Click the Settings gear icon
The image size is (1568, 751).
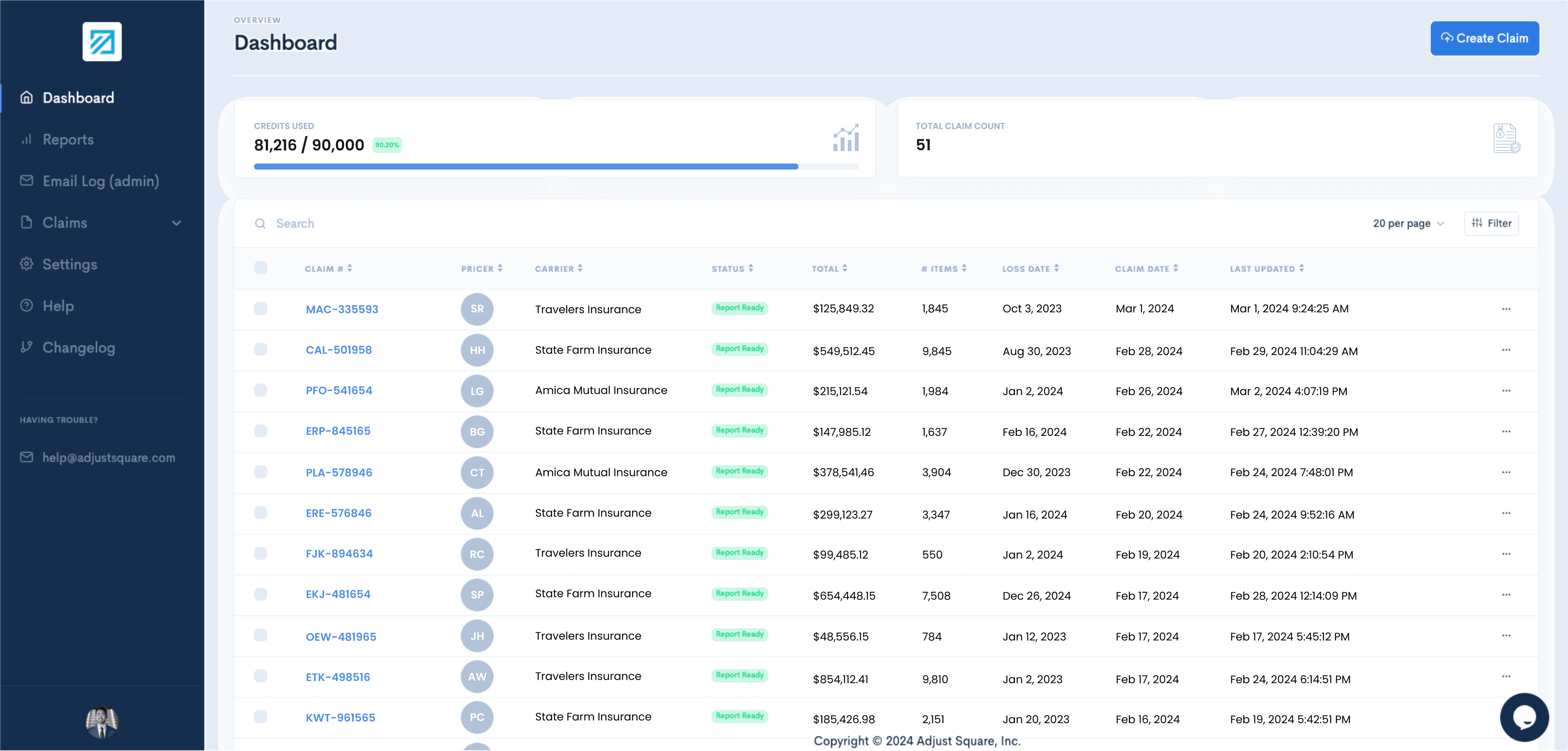click(27, 264)
